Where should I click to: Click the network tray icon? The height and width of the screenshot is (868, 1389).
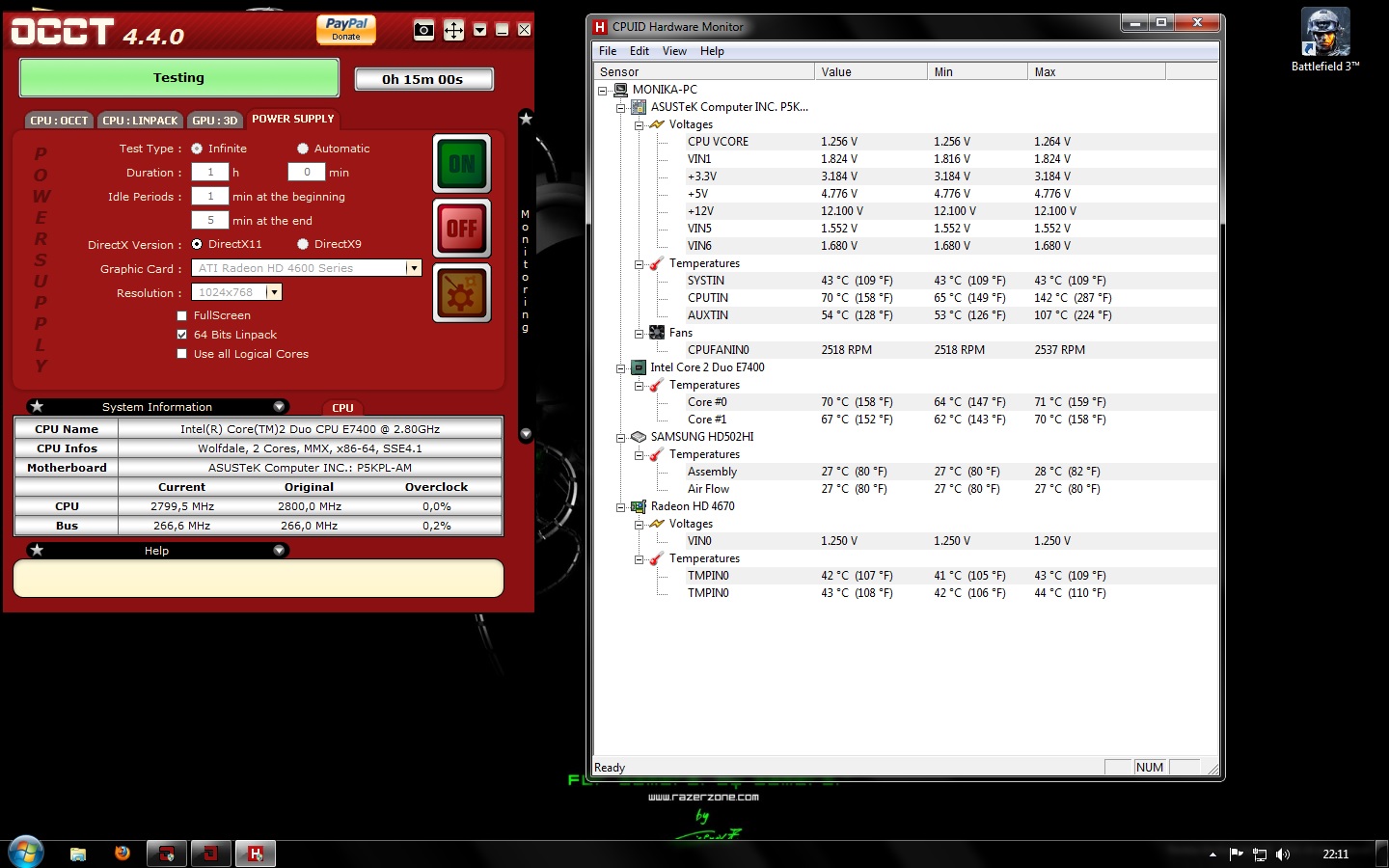tap(1260, 854)
